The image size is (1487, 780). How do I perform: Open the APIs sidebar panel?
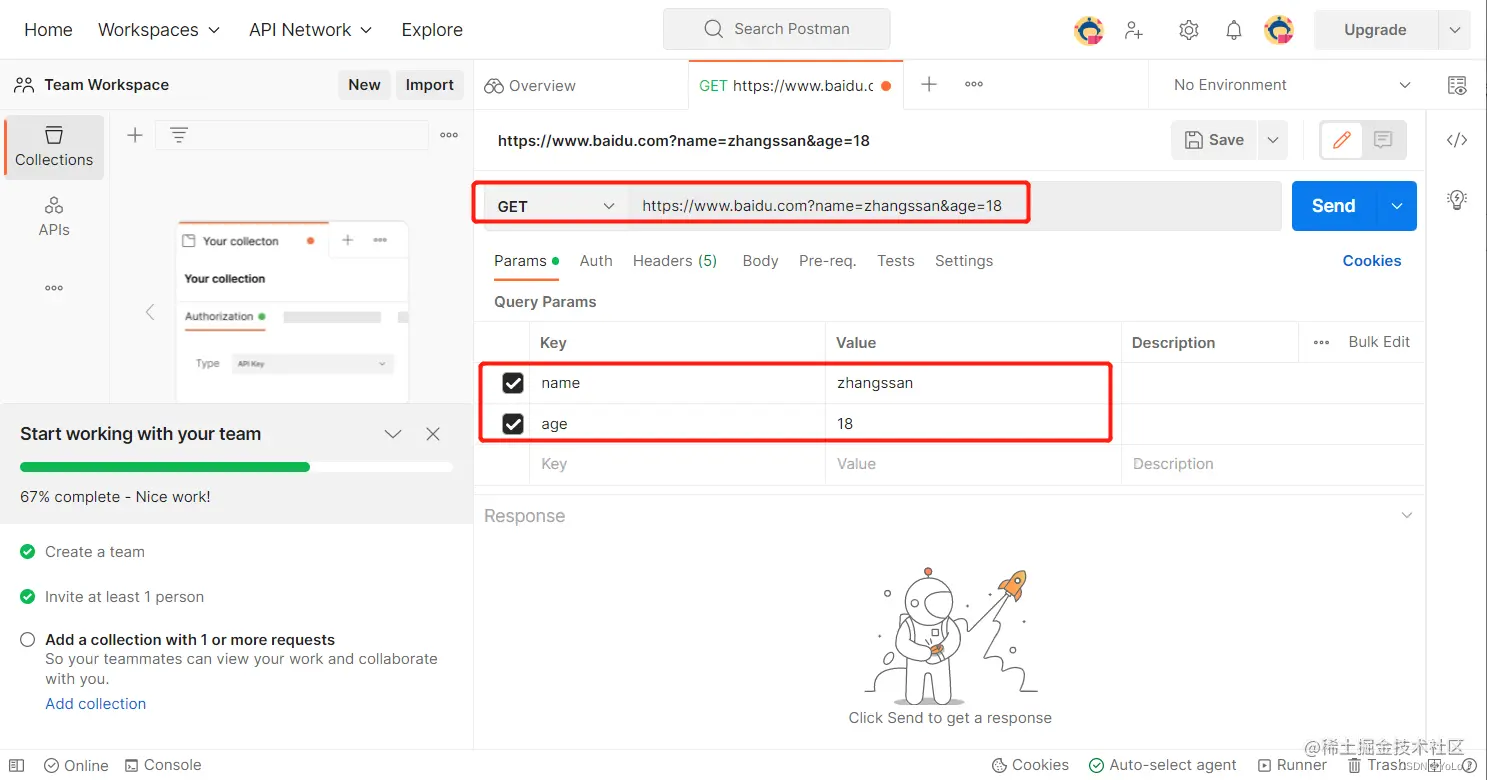[x=54, y=217]
